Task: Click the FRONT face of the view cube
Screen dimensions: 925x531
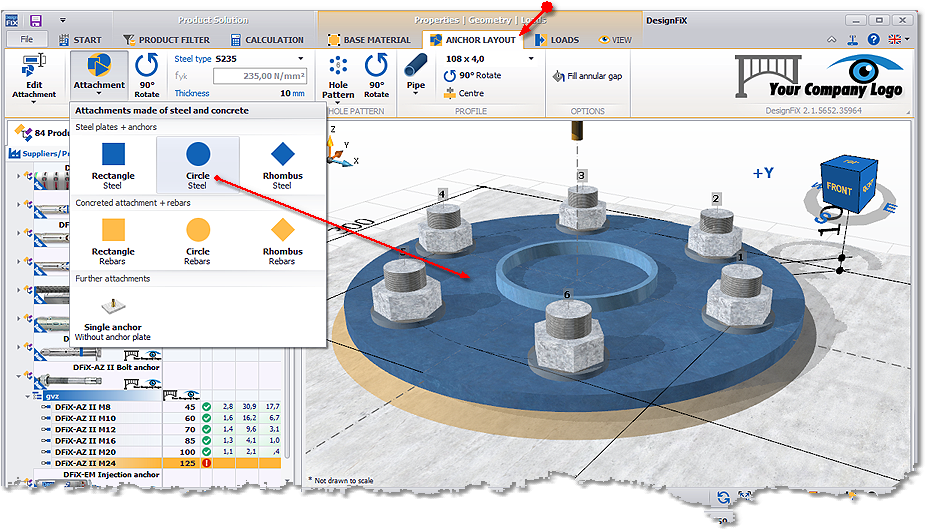Action: click(838, 187)
